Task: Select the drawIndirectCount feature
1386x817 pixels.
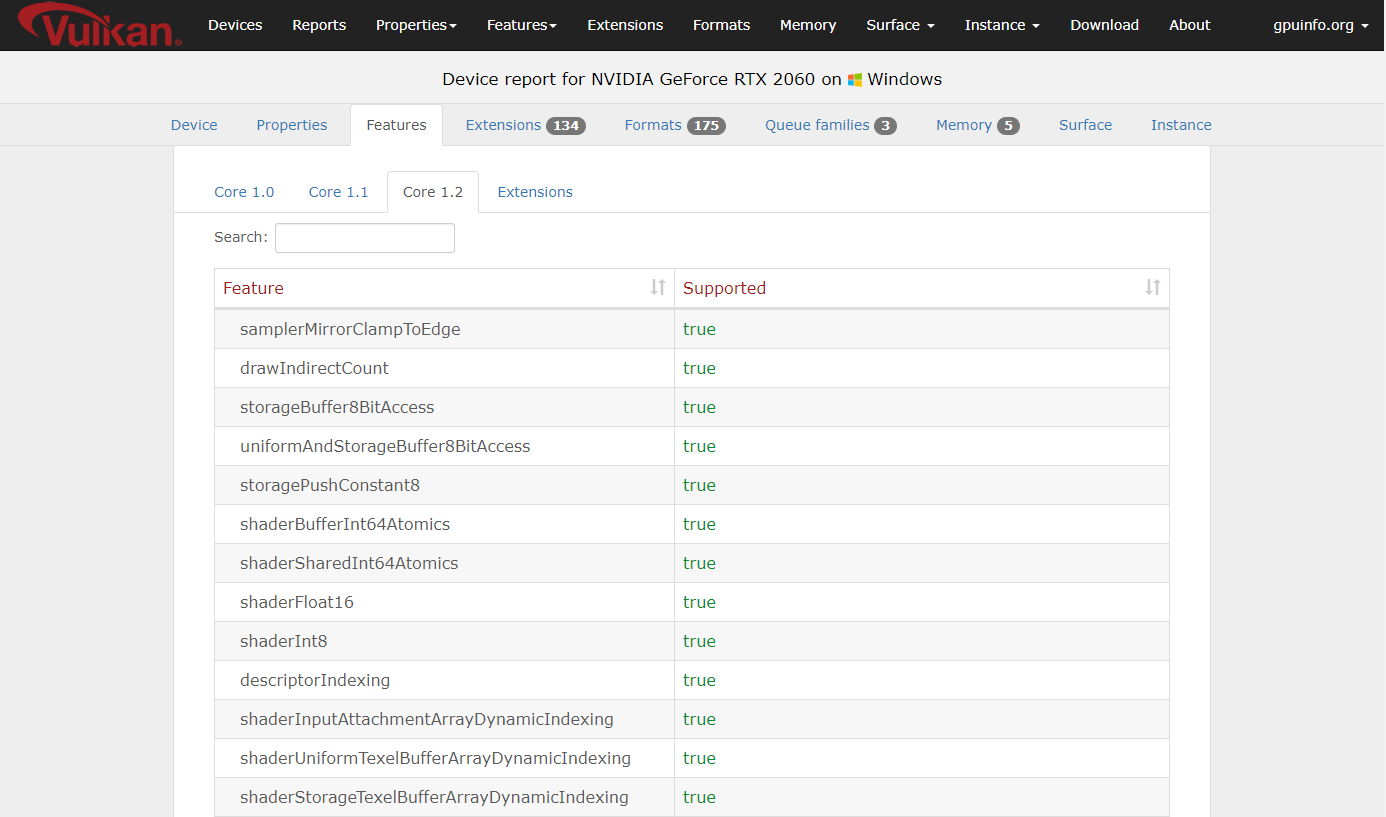Action: 314,368
